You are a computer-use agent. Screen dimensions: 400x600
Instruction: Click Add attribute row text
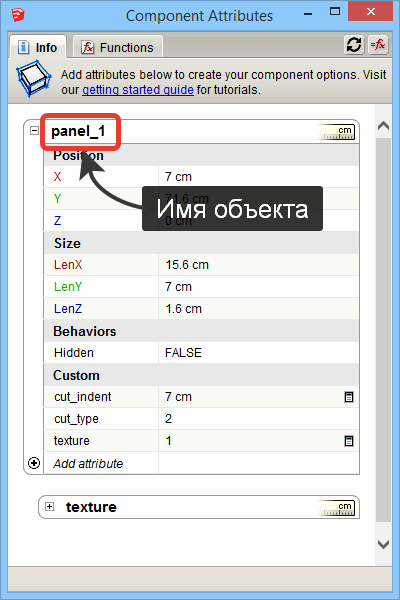click(88, 463)
